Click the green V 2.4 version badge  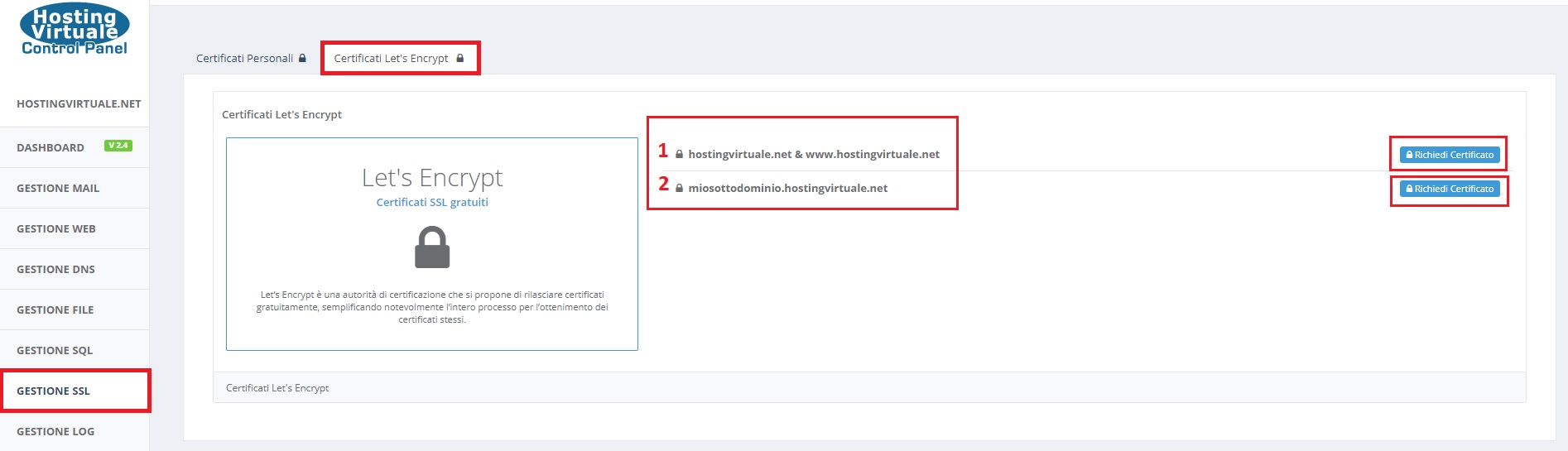point(118,146)
